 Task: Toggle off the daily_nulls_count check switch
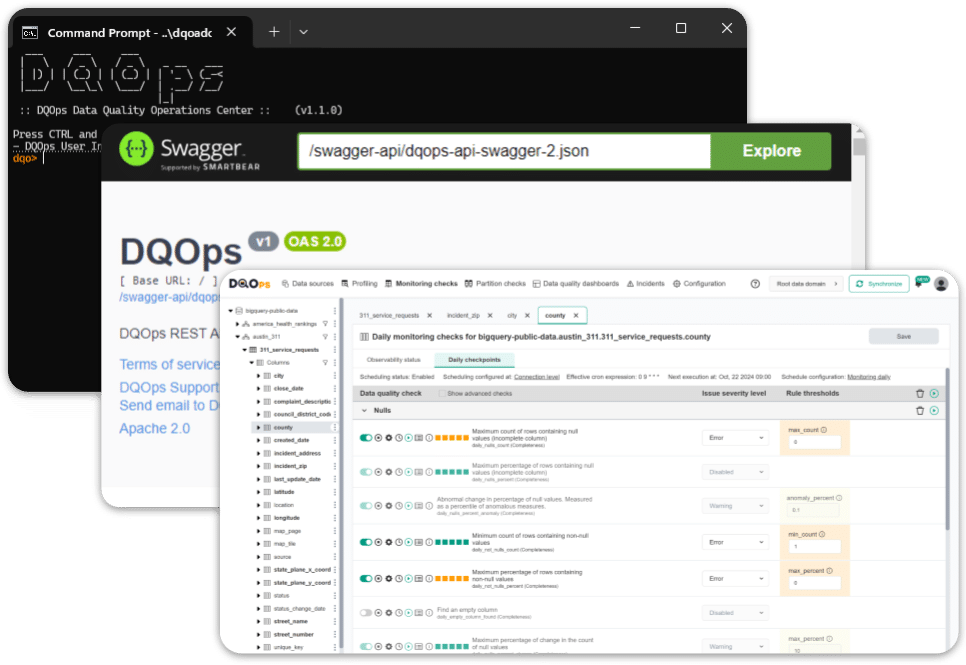366,438
